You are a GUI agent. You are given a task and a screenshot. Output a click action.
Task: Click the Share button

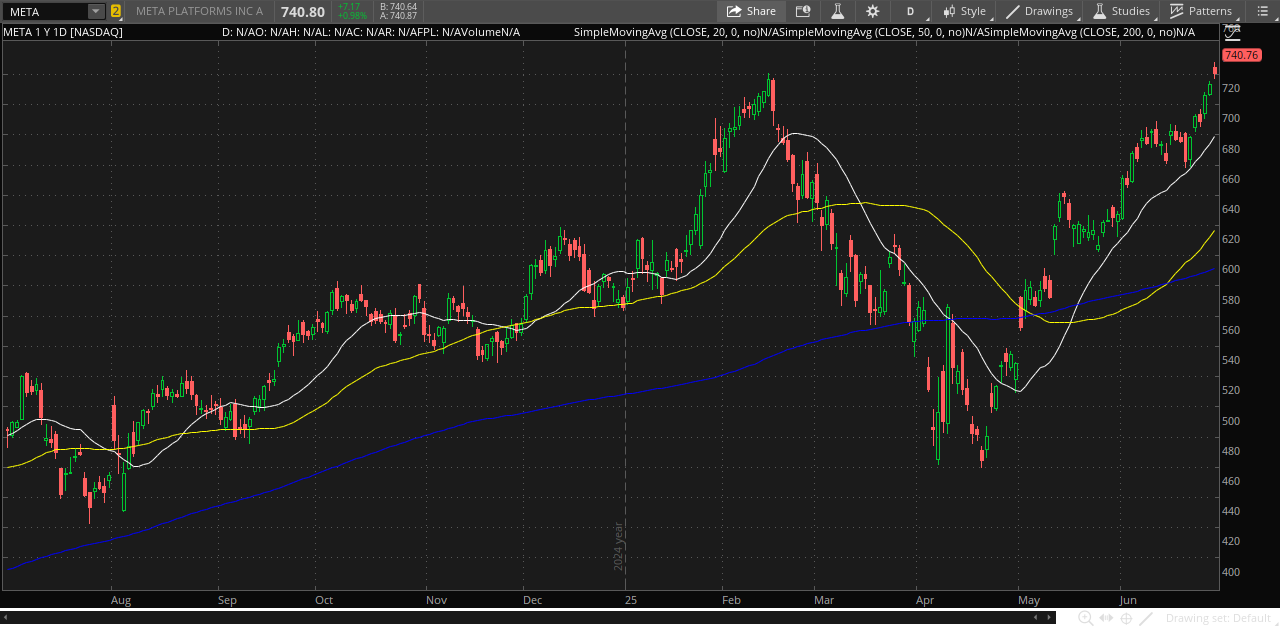pyautogui.click(x=751, y=11)
